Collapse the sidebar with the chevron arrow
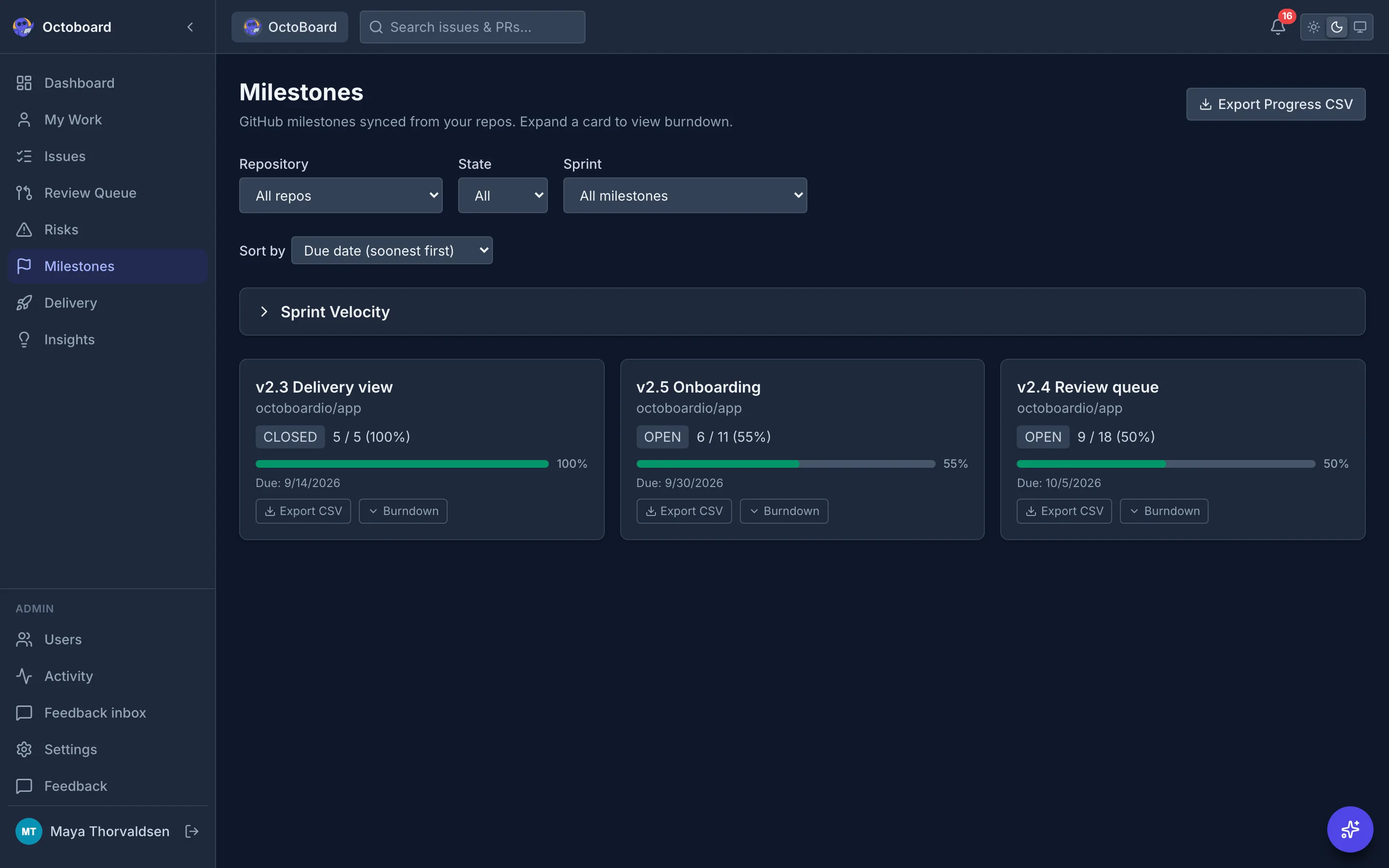This screenshot has height=868, width=1389. coord(190,27)
